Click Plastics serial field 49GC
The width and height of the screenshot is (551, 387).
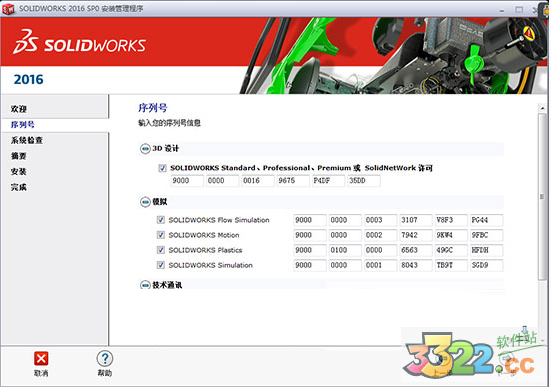coord(451,250)
